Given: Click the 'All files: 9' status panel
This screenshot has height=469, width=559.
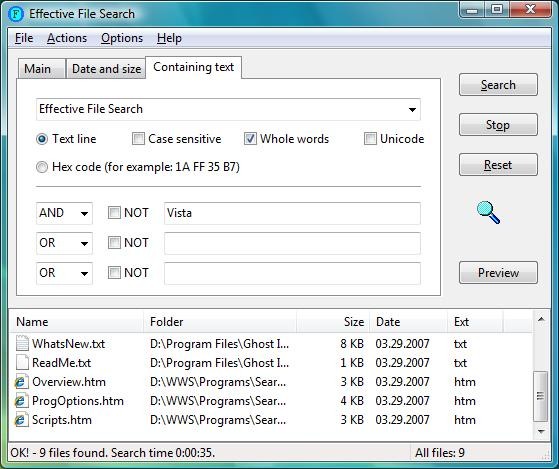Looking at the screenshot, I should click(x=477, y=453).
